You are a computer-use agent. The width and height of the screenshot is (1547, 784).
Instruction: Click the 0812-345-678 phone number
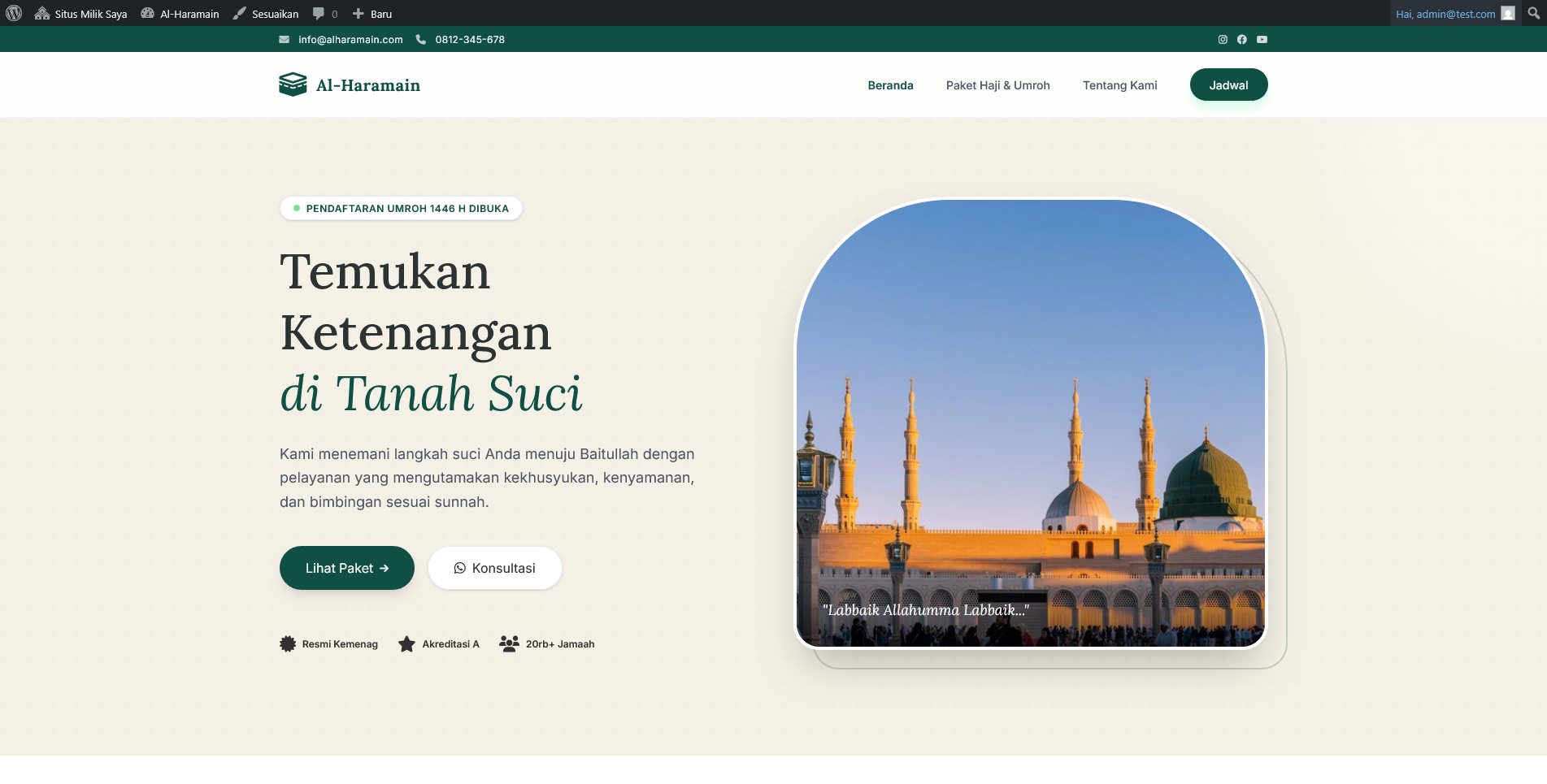tap(470, 39)
